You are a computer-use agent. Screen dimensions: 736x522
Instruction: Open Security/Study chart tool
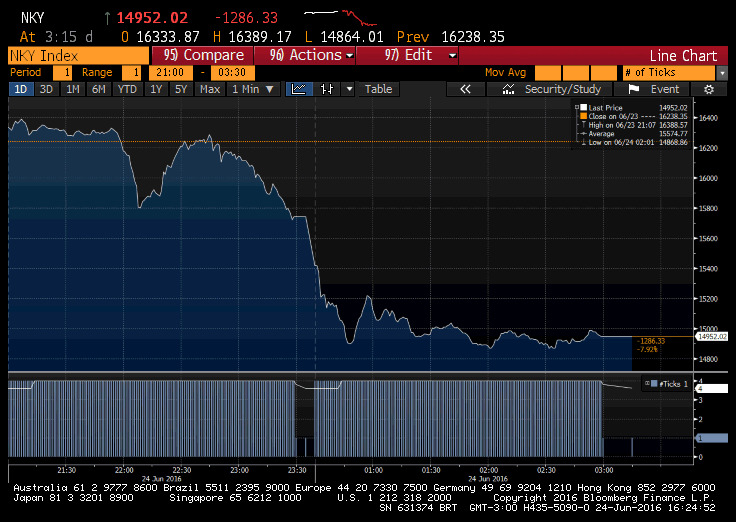tap(552, 89)
